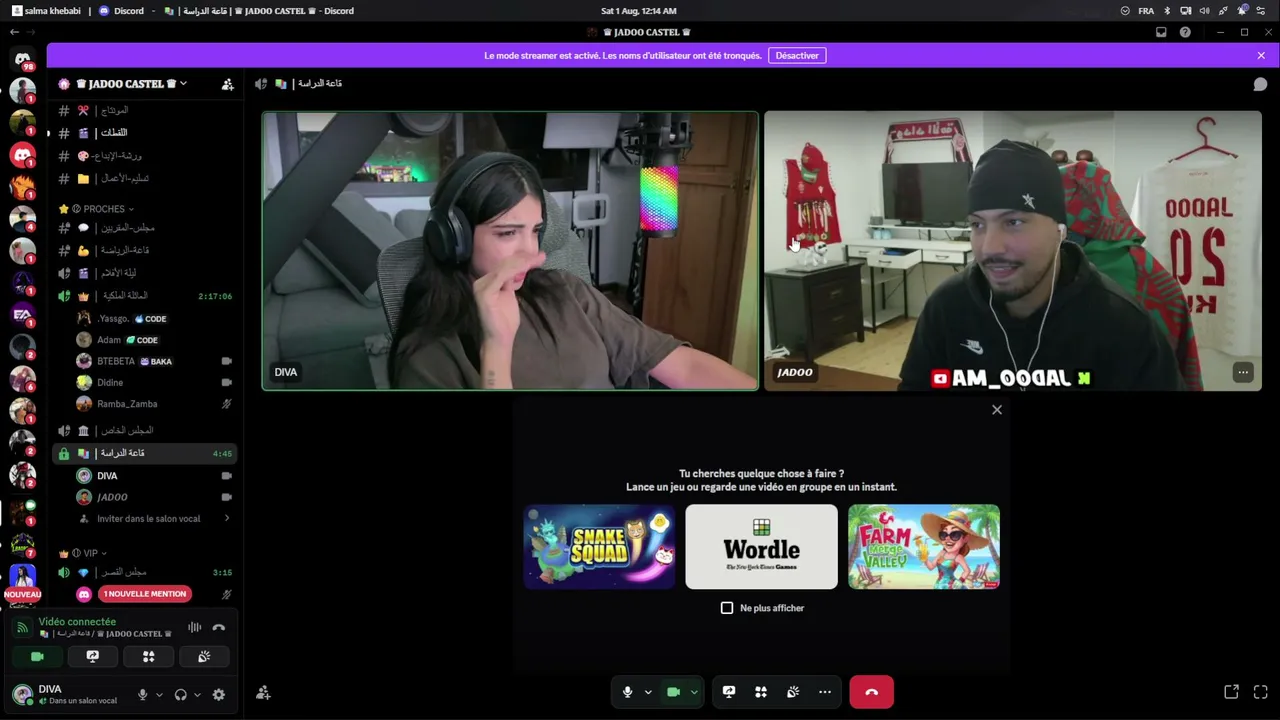The image size is (1280, 720).
Task: Open the volume icon in the system tray
Action: click(1204, 11)
